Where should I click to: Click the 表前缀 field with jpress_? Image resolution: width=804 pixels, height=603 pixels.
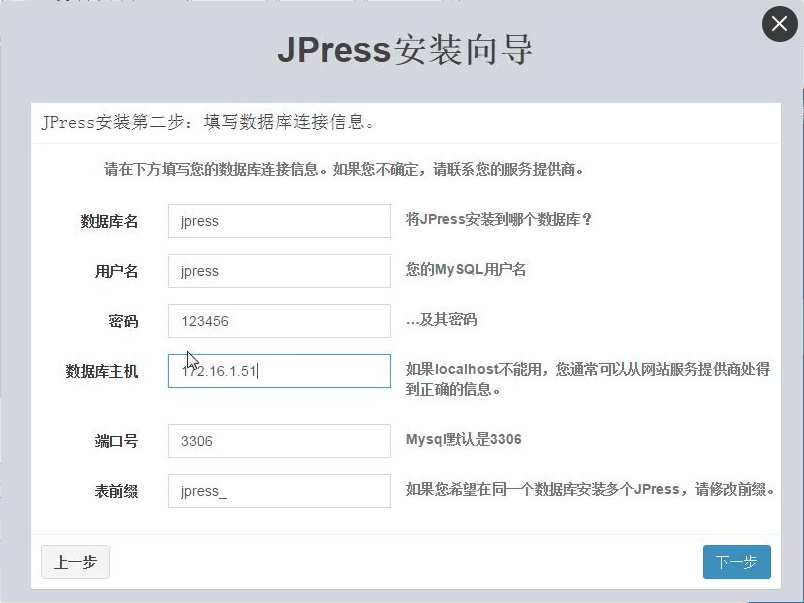(x=279, y=491)
